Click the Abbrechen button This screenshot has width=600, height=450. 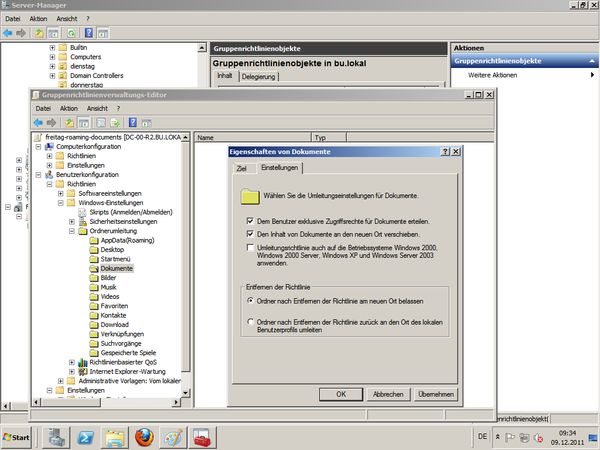click(x=388, y=394)
